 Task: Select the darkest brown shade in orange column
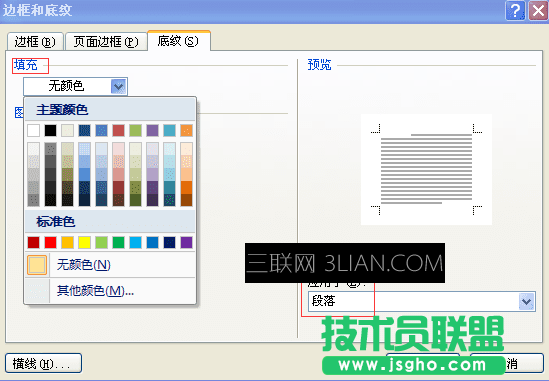(x=187, y=200)
